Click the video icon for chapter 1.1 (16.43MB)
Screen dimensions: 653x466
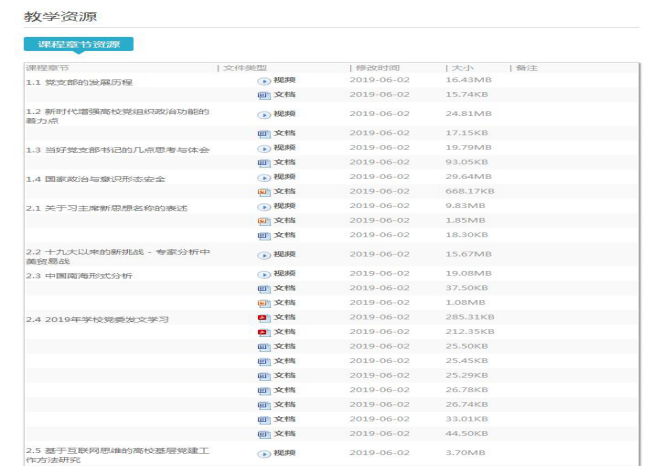(x=264, y=80)
